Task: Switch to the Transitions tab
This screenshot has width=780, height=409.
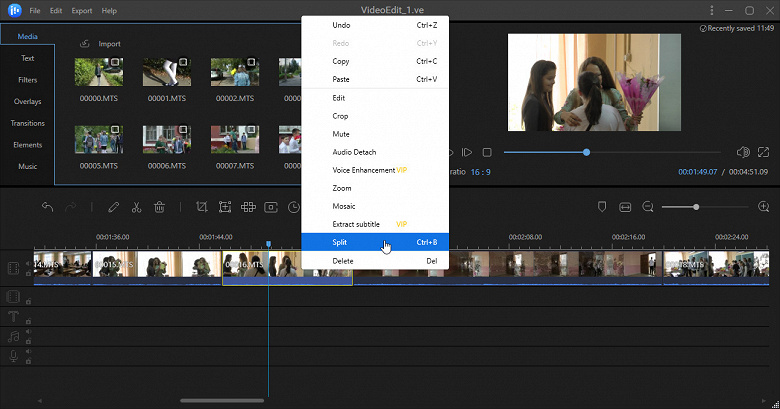Action: (28, 123)
